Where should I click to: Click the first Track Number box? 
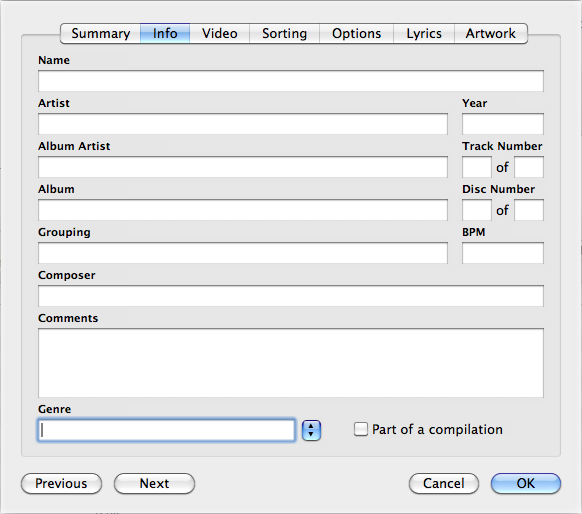click(477, 167)
